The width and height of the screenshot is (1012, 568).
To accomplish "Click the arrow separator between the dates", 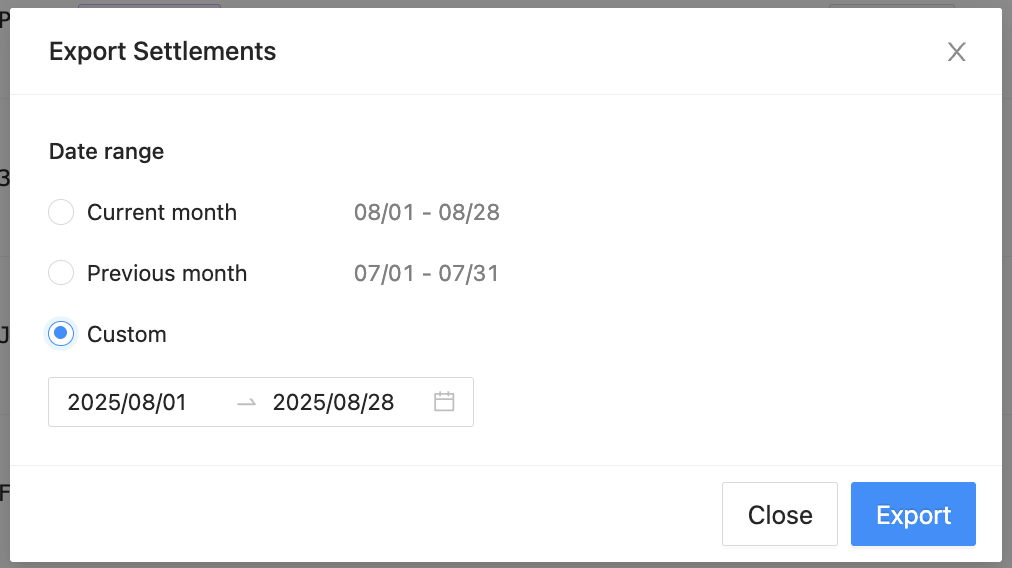I will 246,402.
